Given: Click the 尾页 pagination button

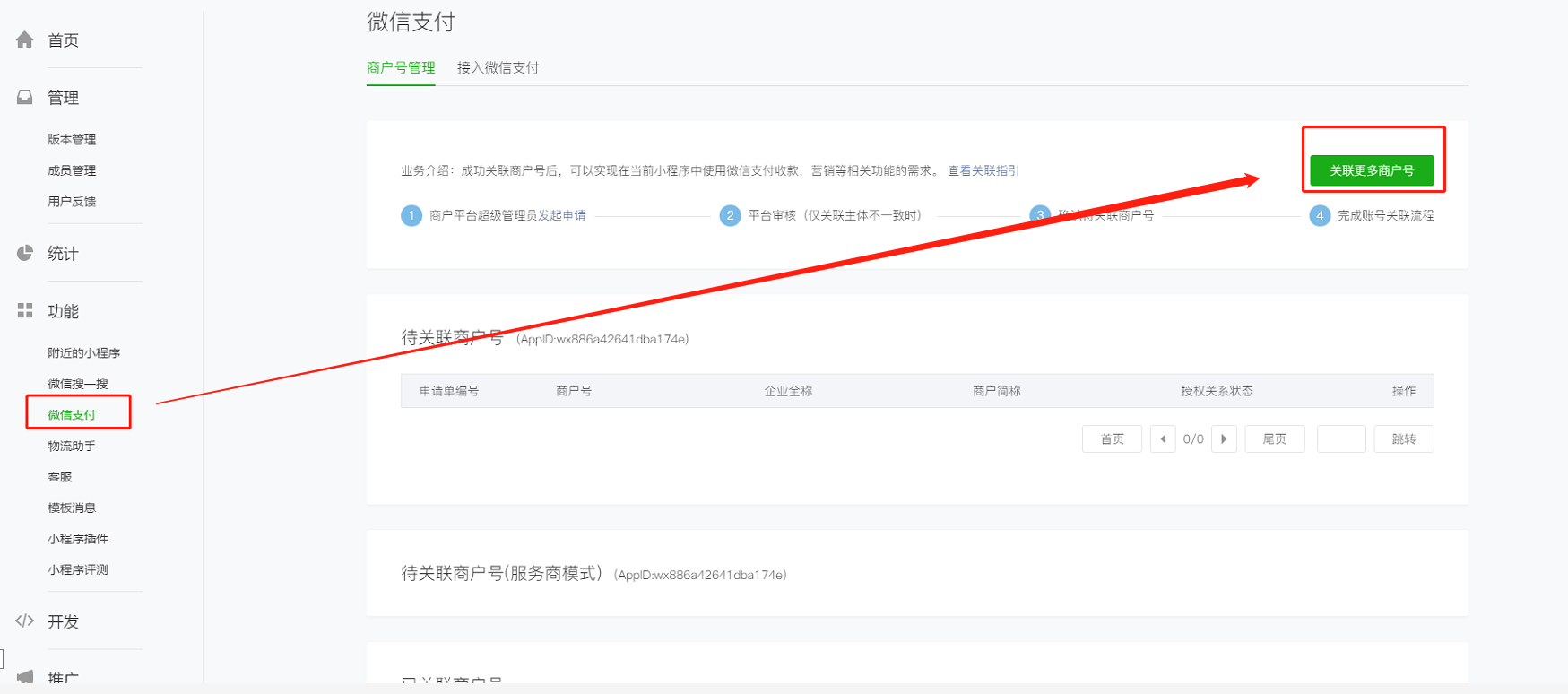Looking at the screenshot, I should 1275,439.
